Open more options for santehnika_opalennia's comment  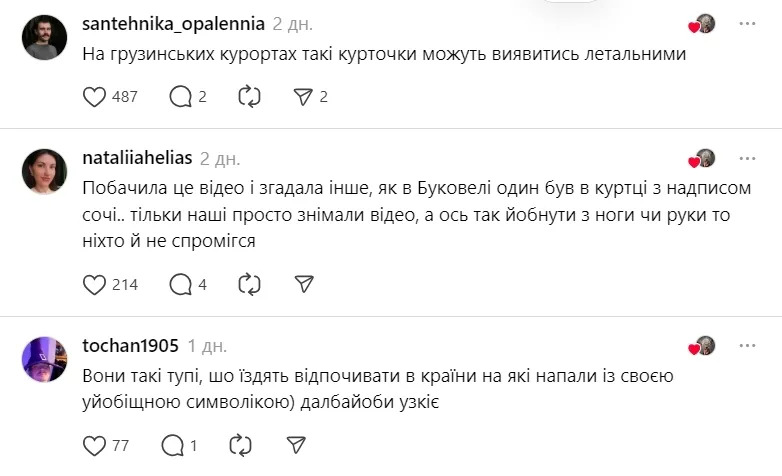(x=747, y=23)
